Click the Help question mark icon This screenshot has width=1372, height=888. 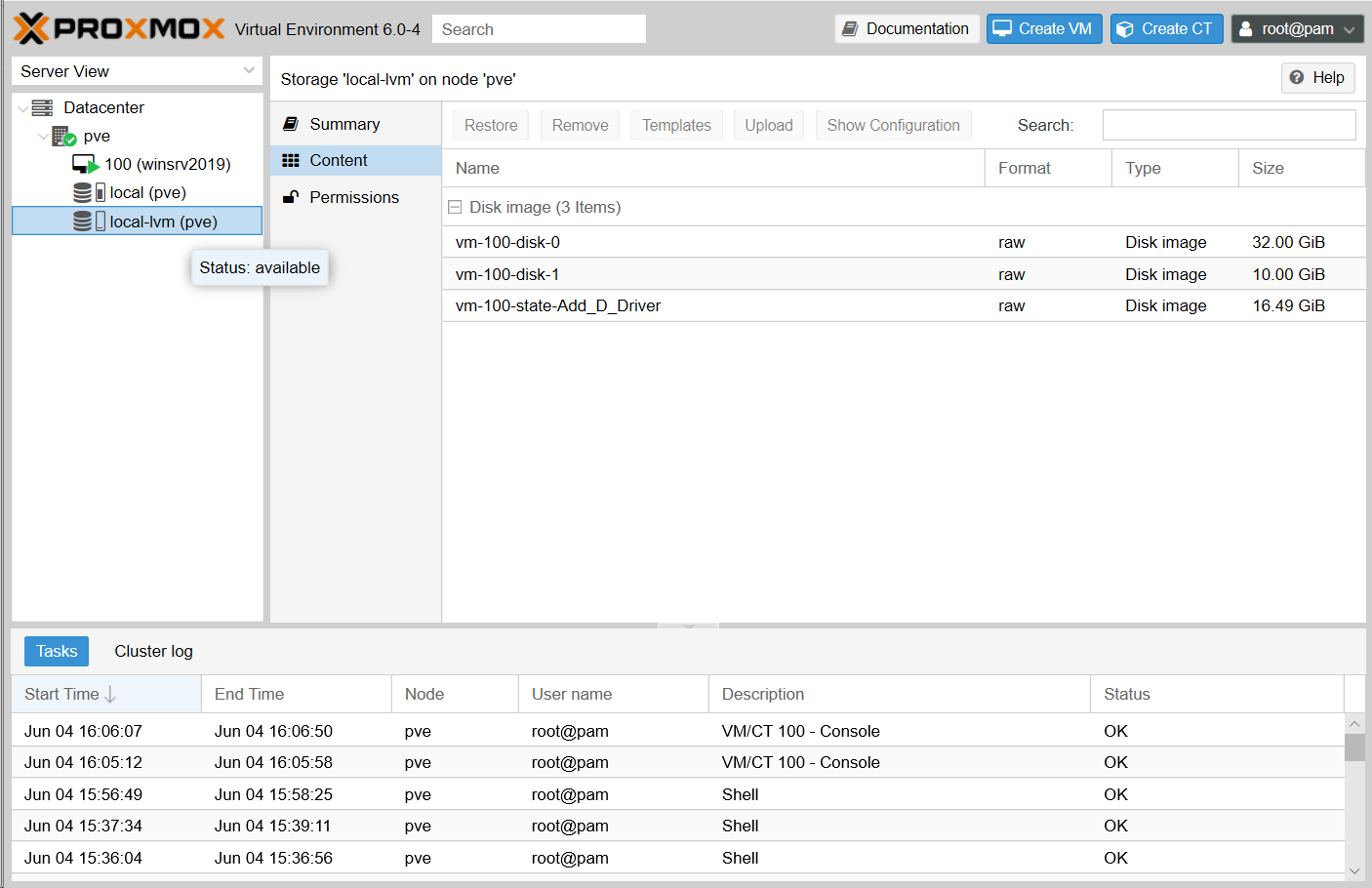pos(1297,78)
